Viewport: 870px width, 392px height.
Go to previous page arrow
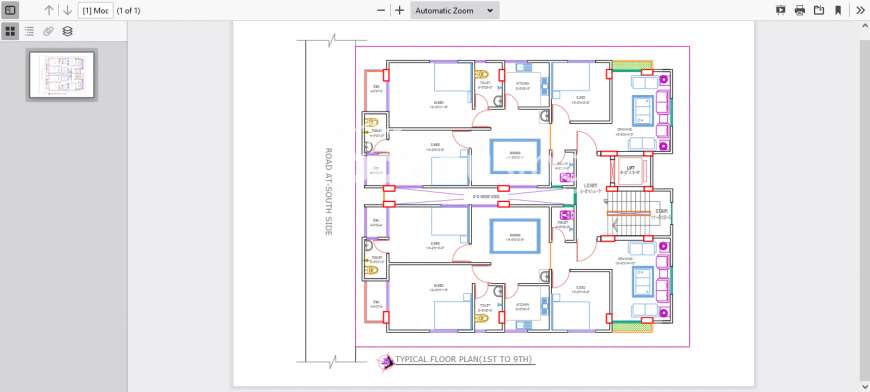click(49, 10)
